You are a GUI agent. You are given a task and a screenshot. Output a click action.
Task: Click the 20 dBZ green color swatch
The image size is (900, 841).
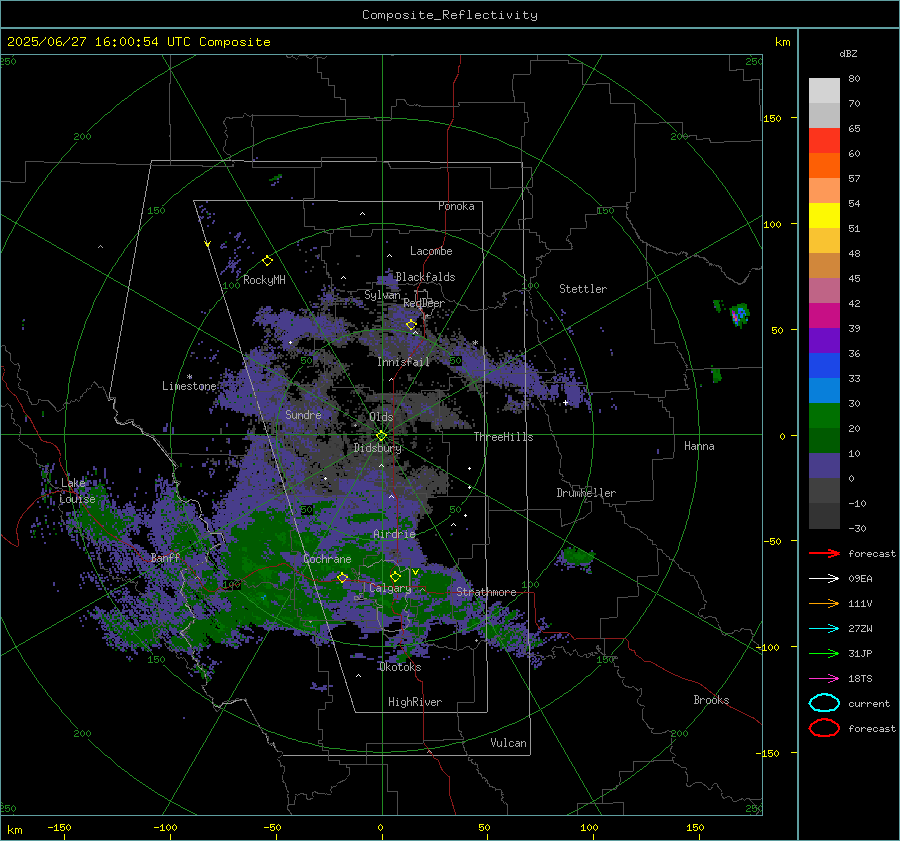pyautogui.click(x=824, y=416)
